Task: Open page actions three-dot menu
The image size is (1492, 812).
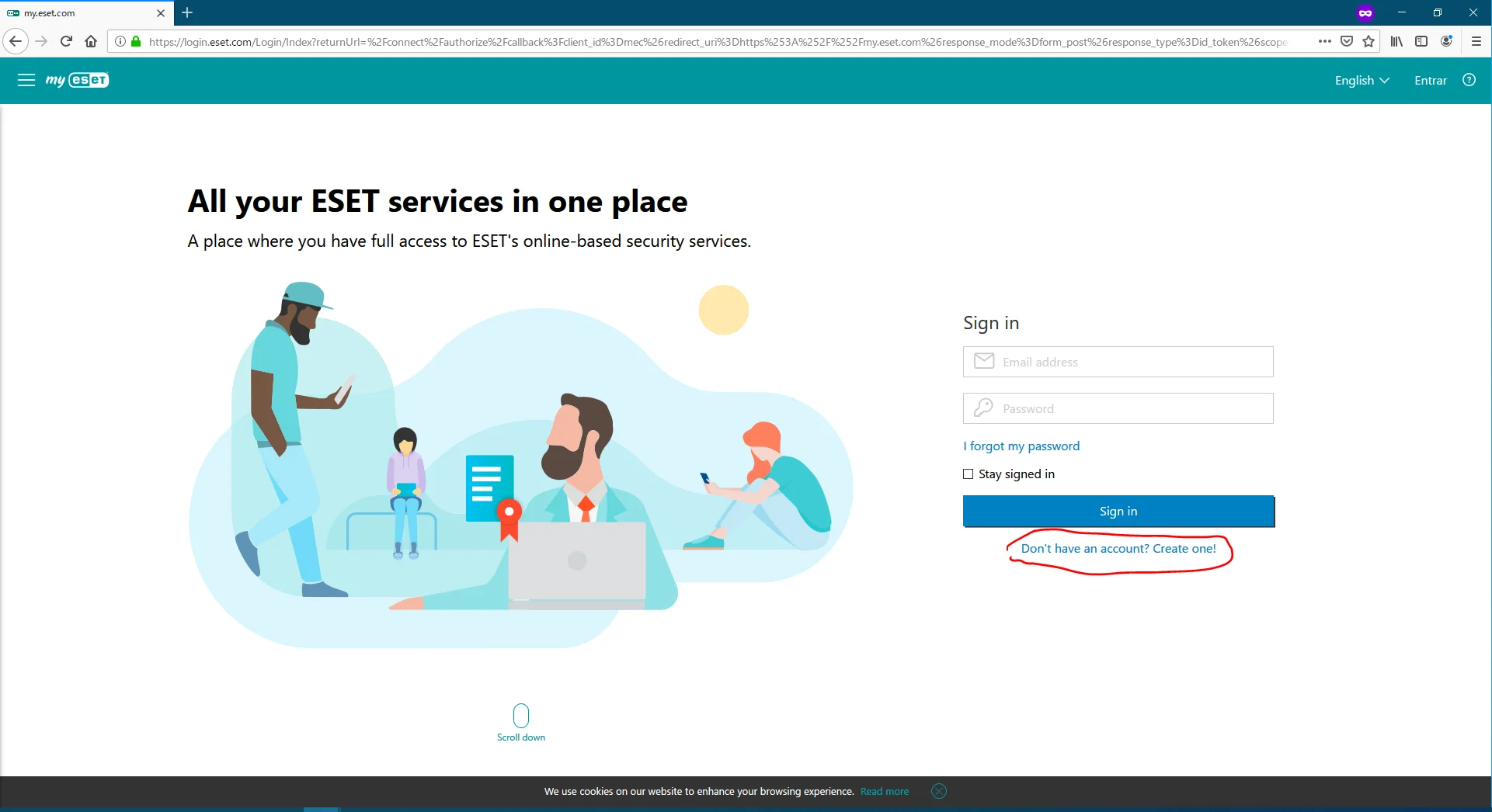Action: tap(1324, 41)
